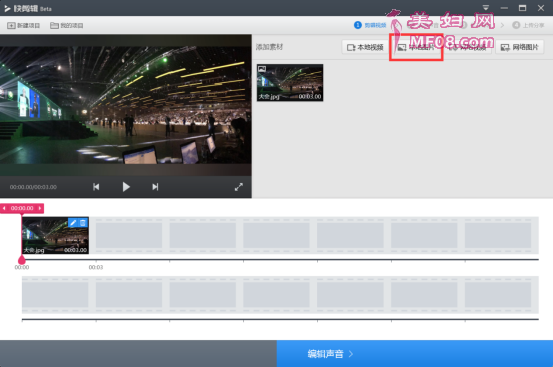
Task: Switch to step 4 上传分享 tab
Action: pyautogui.click(x=528, y=25)
